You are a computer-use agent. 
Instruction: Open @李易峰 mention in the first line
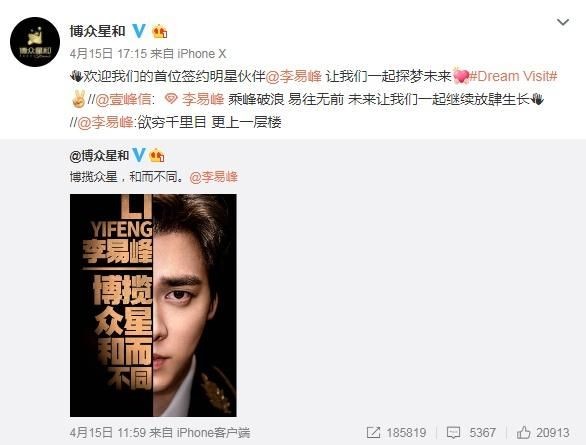[x=293, y=76]
